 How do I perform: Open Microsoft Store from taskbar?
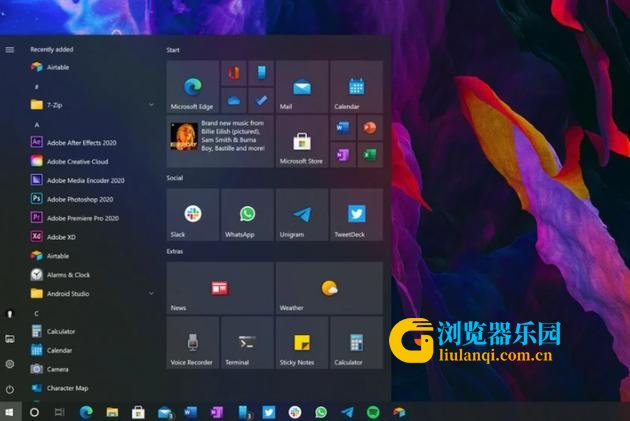tap(138, 412)
